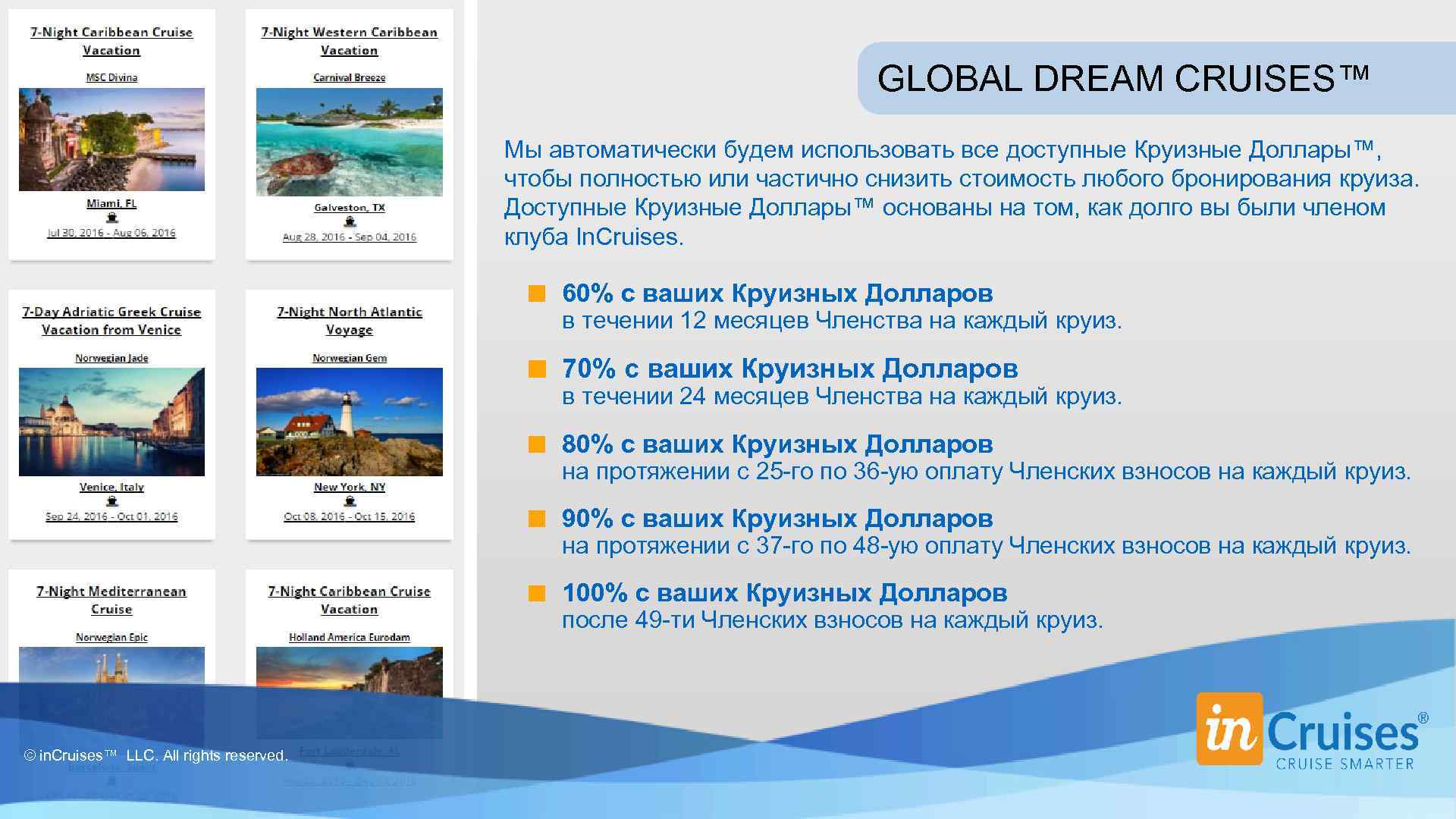
Task: Click the Venice canal night photo
Action: [111, 422]
